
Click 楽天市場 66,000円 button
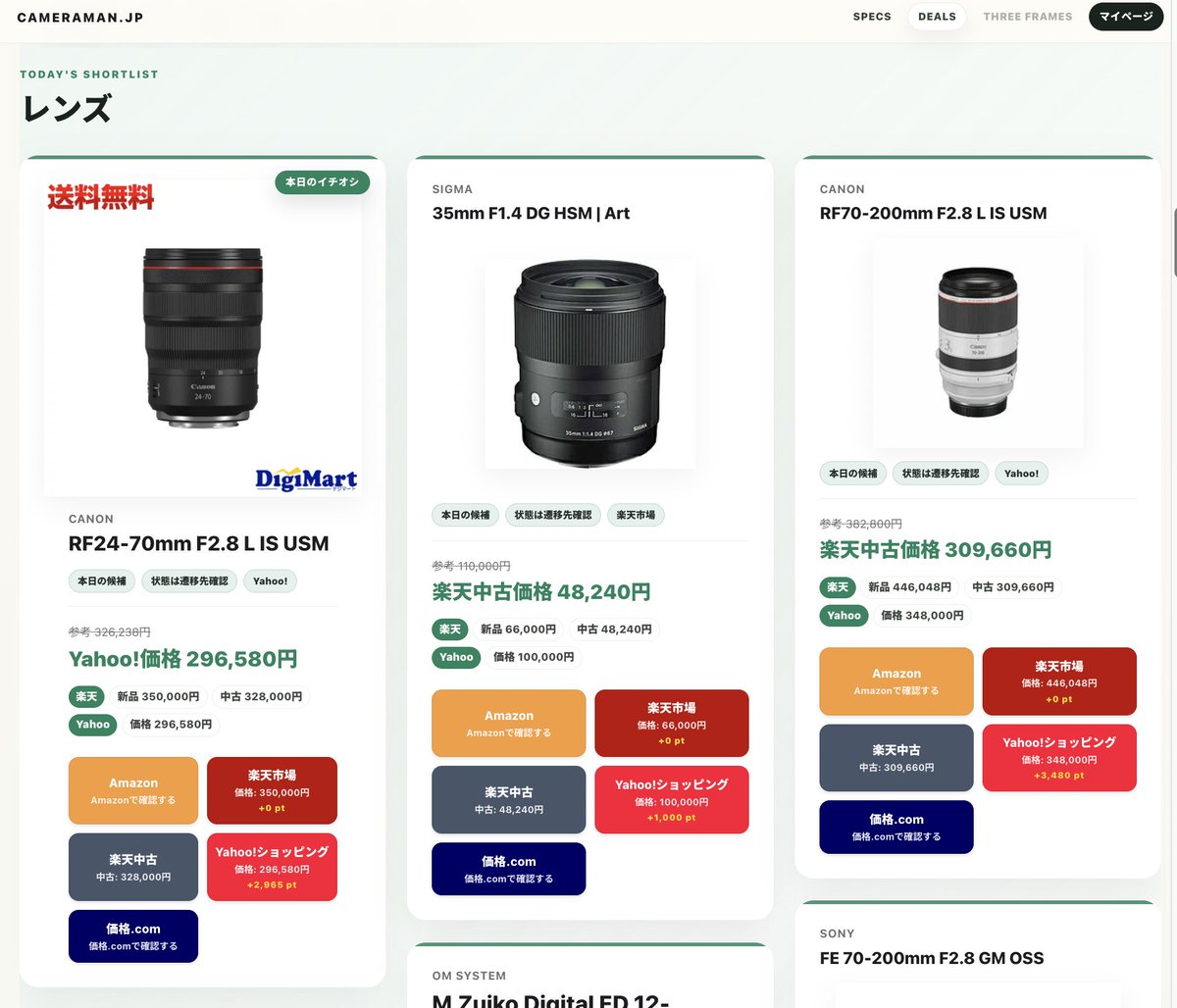coord(672,724)
